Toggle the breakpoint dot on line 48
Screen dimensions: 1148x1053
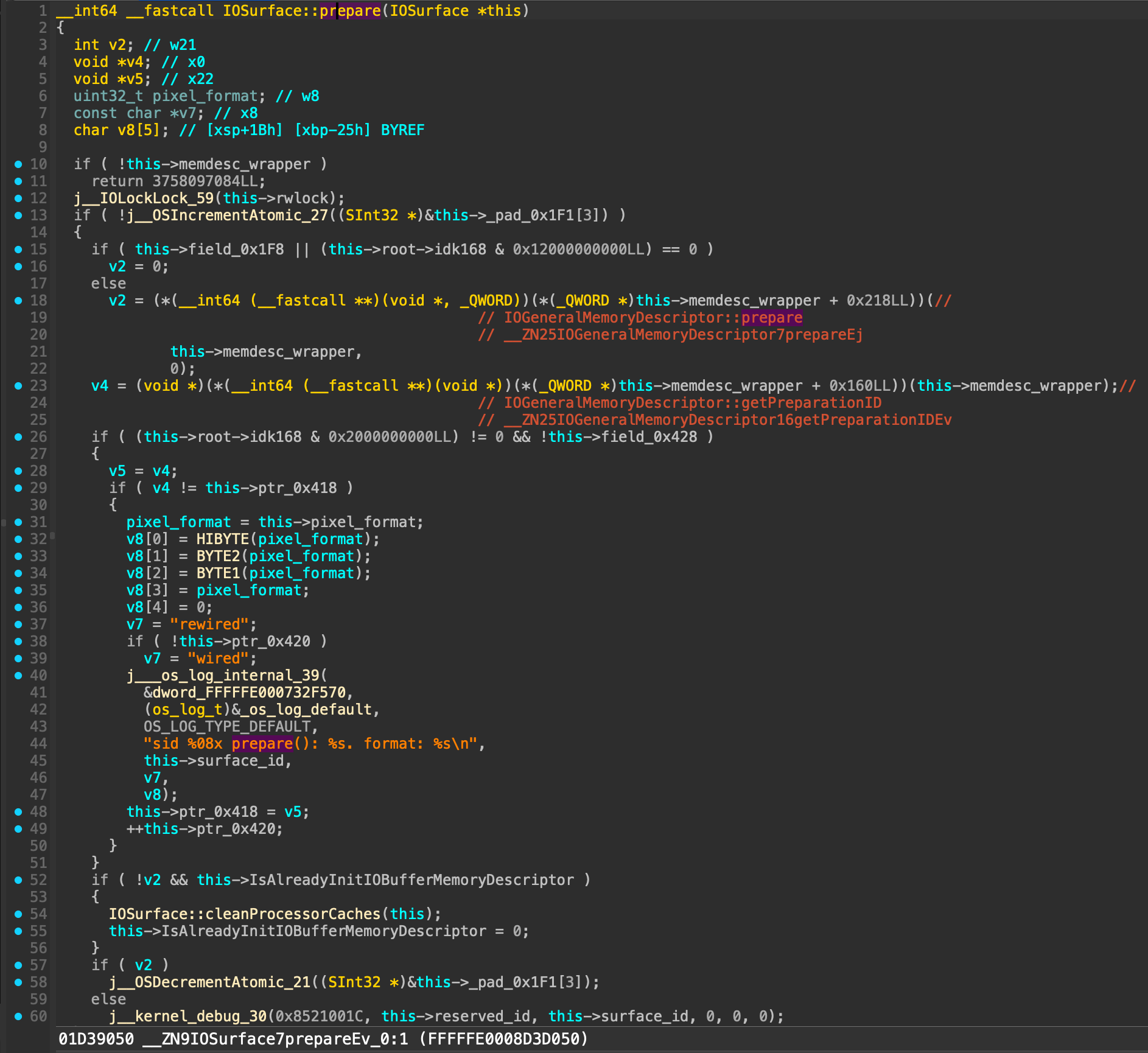coord(18,811)
